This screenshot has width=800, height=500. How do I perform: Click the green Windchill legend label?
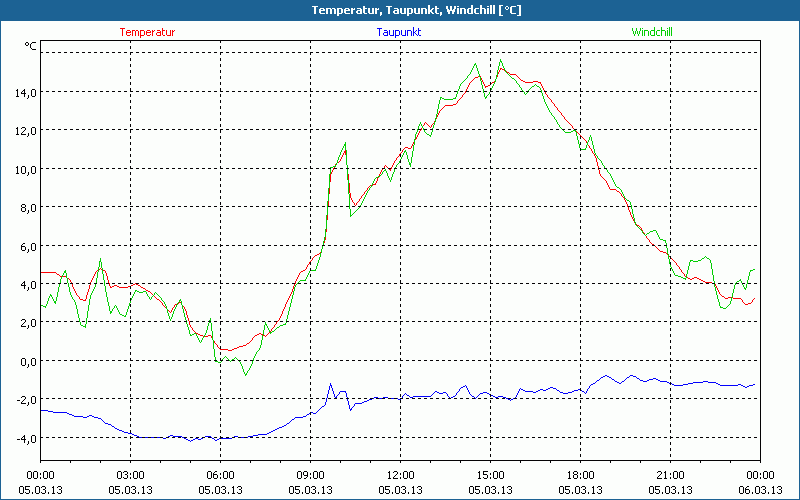pyautogui.click(x=652, y=32)
